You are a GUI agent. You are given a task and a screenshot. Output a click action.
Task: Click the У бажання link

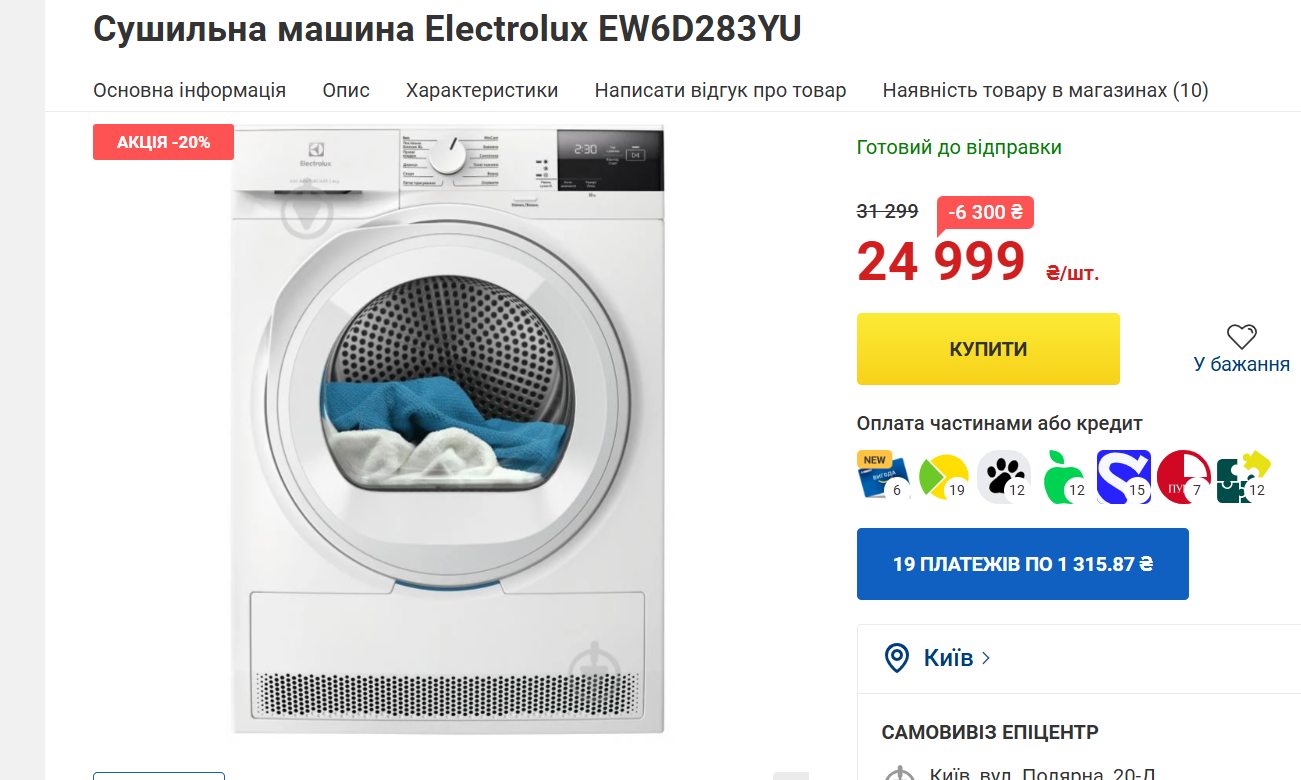coord(1241,364)
